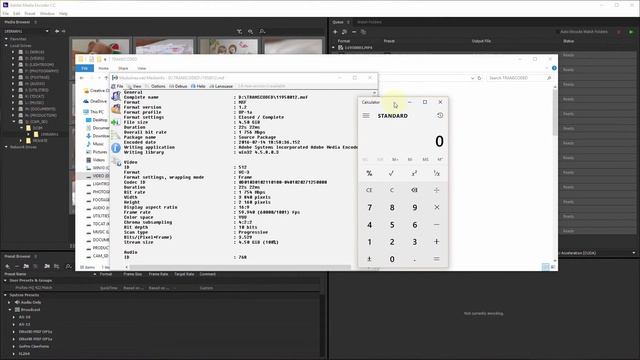Collapse the Broadcast preset group

click(x=9, y=310)
